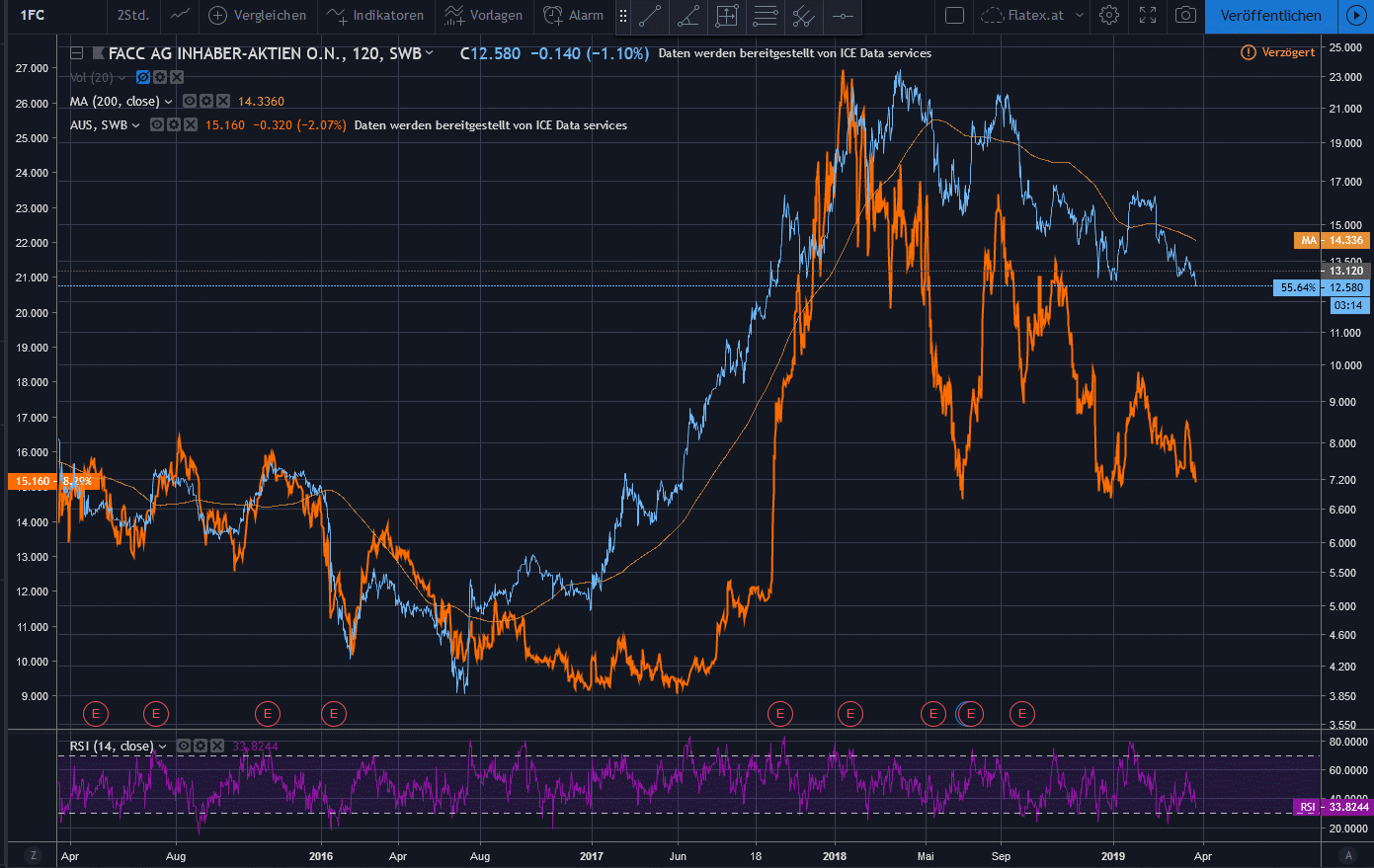Grab the drawing toolbar handle dots

[623, 16]
